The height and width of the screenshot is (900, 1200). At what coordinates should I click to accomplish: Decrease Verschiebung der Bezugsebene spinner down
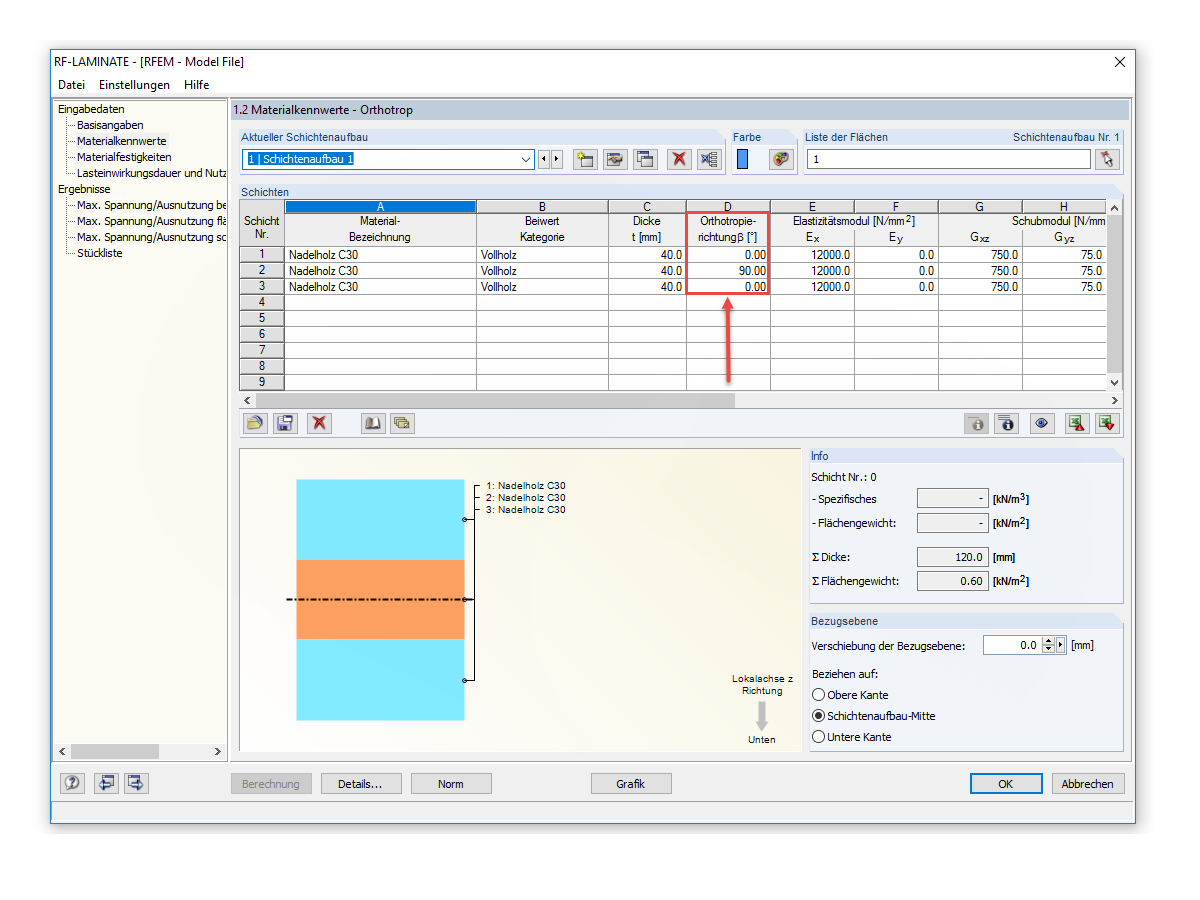[1048, 650]
